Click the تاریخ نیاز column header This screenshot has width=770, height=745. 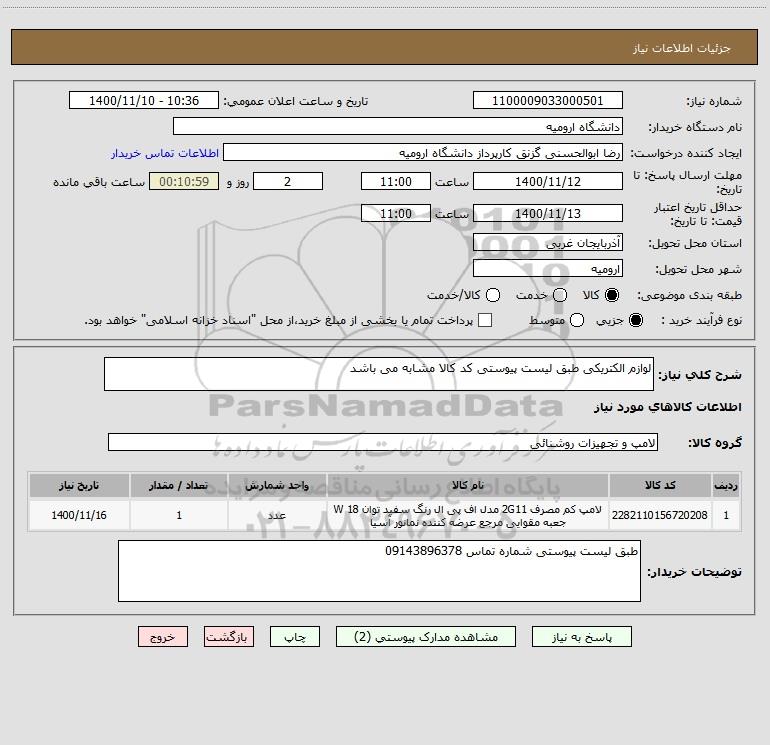tap(79, 485)
